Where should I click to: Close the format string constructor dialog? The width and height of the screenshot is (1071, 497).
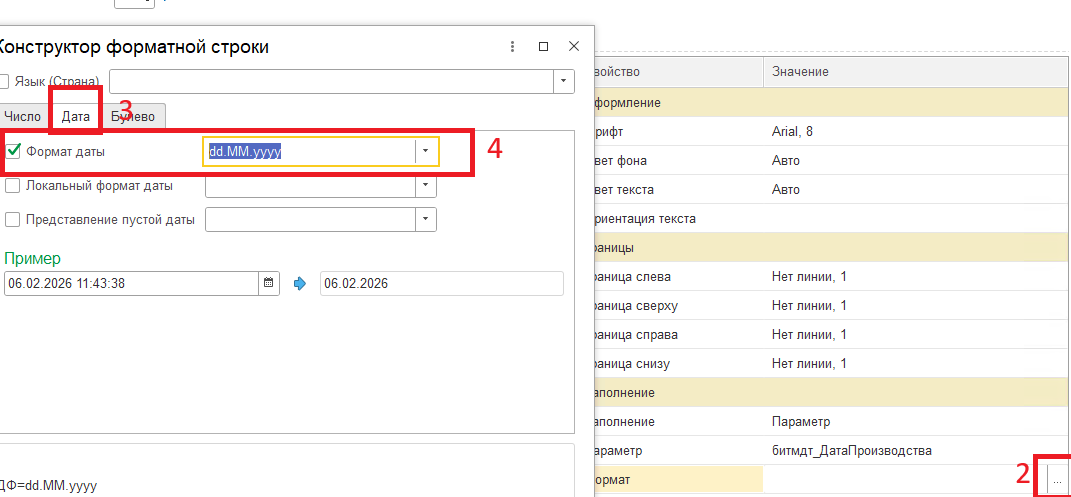(x=574, y=47)
